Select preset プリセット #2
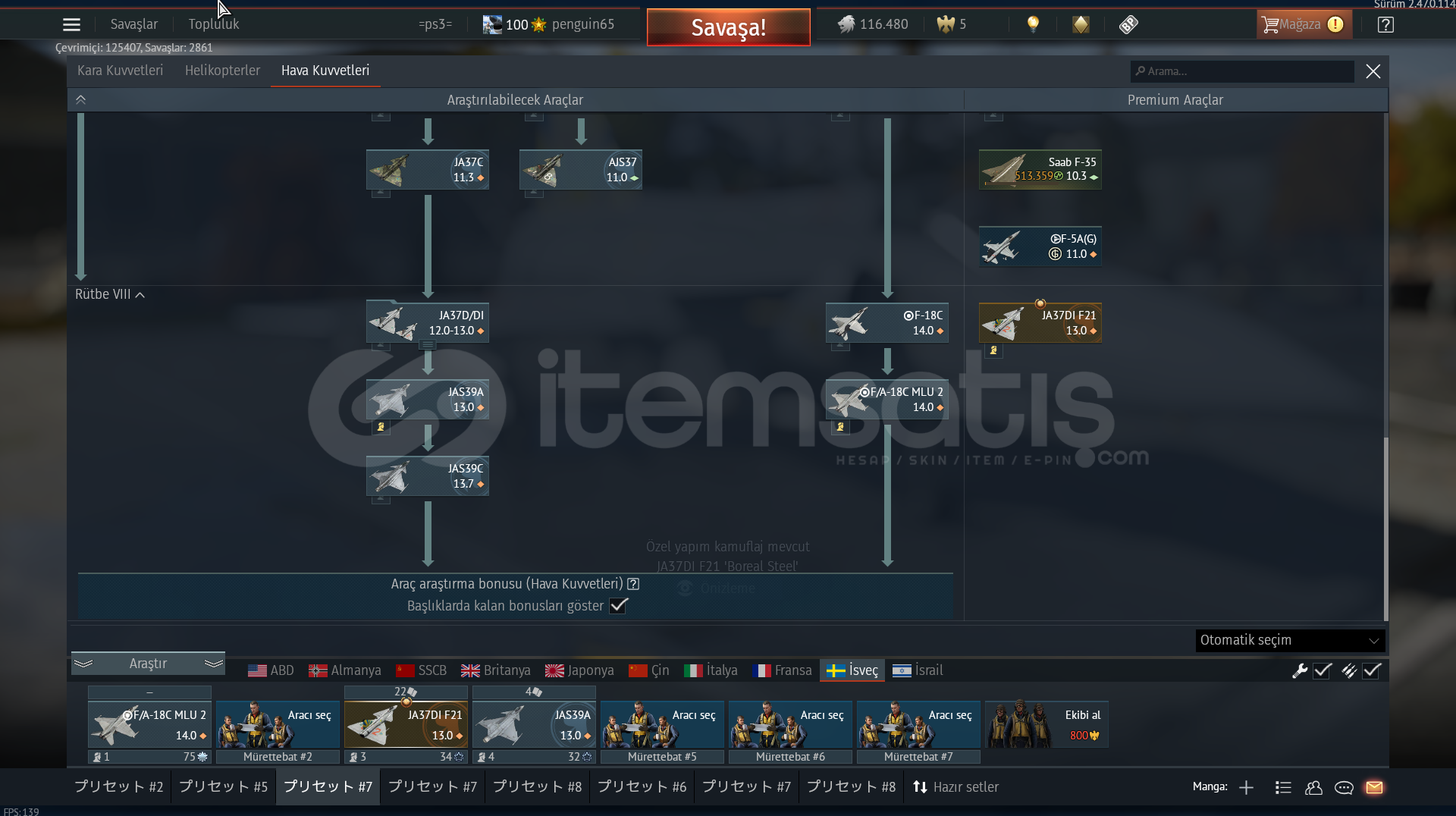1456x816 pixels. click(x=119, y=787)
